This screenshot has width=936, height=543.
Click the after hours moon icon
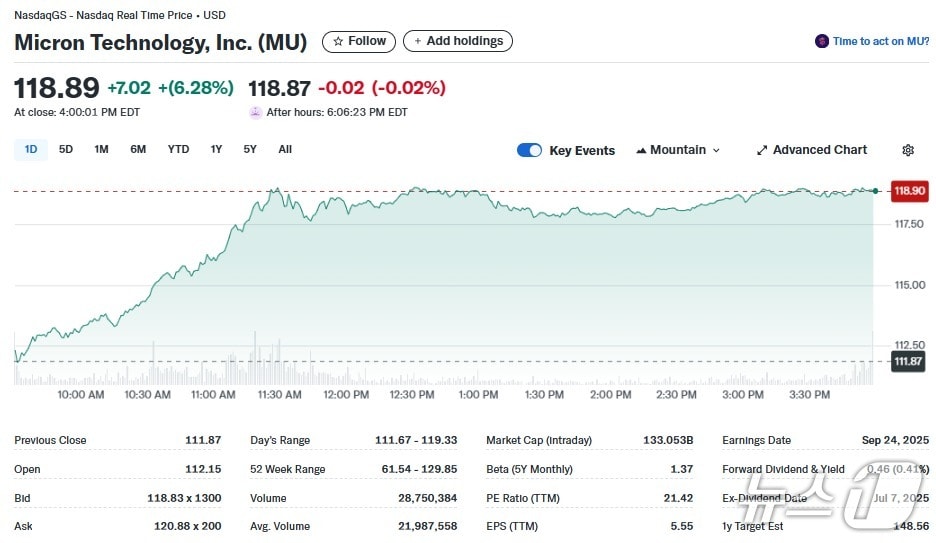point(255,112)
